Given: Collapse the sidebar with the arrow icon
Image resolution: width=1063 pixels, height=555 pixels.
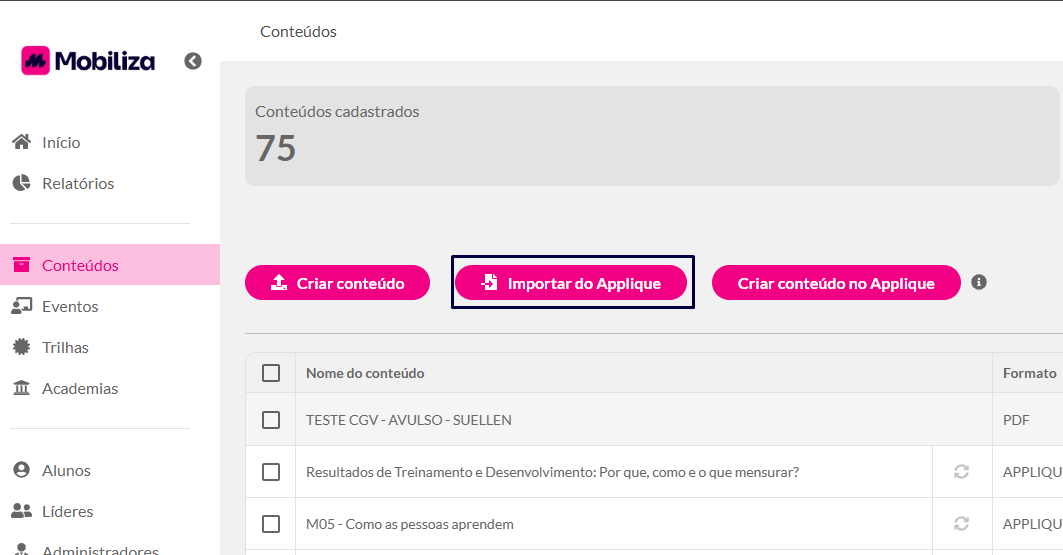Looking at the screenshot, I should tap(193, 61).
